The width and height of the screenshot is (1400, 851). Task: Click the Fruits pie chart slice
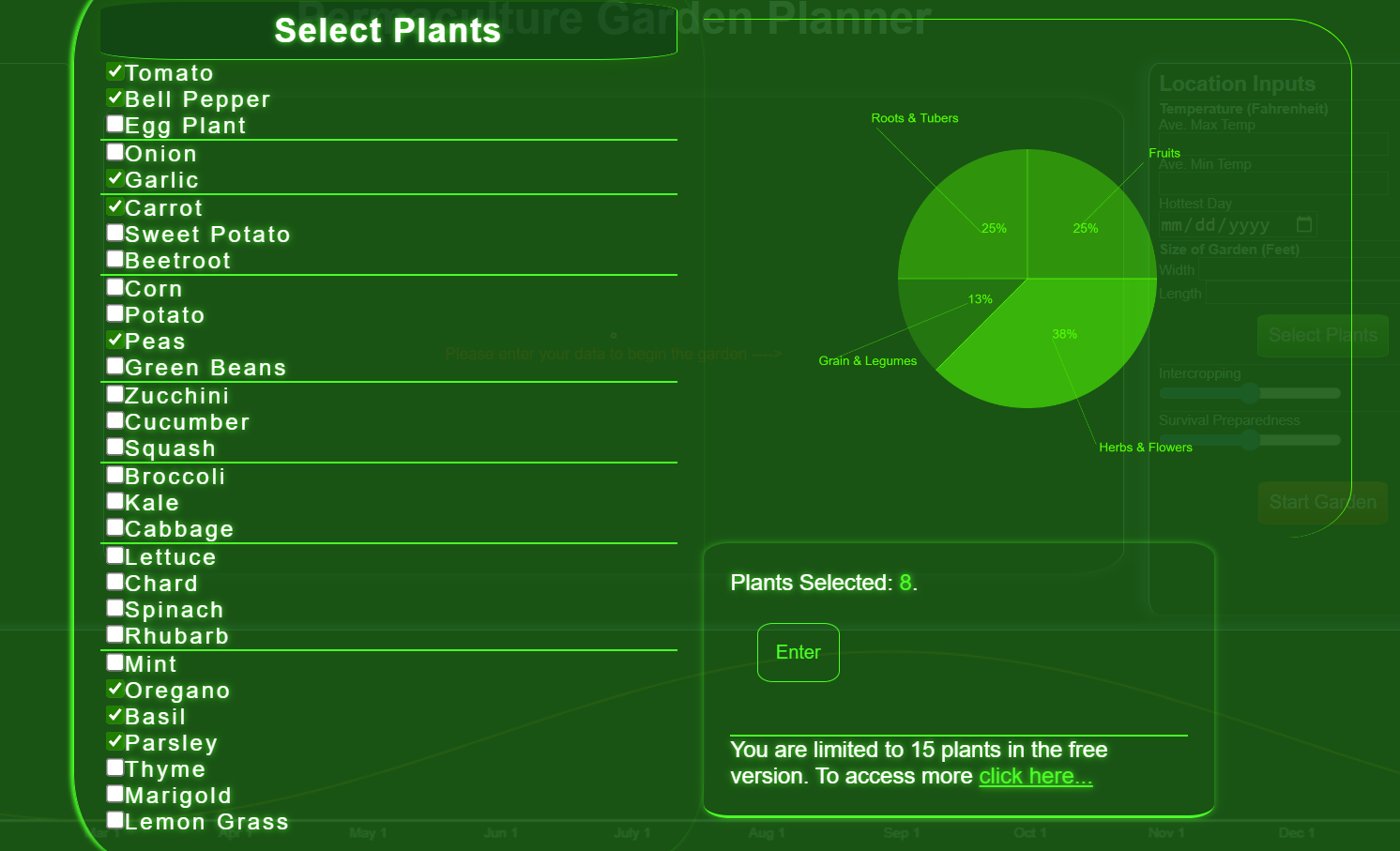click(x=1088, y=216)
